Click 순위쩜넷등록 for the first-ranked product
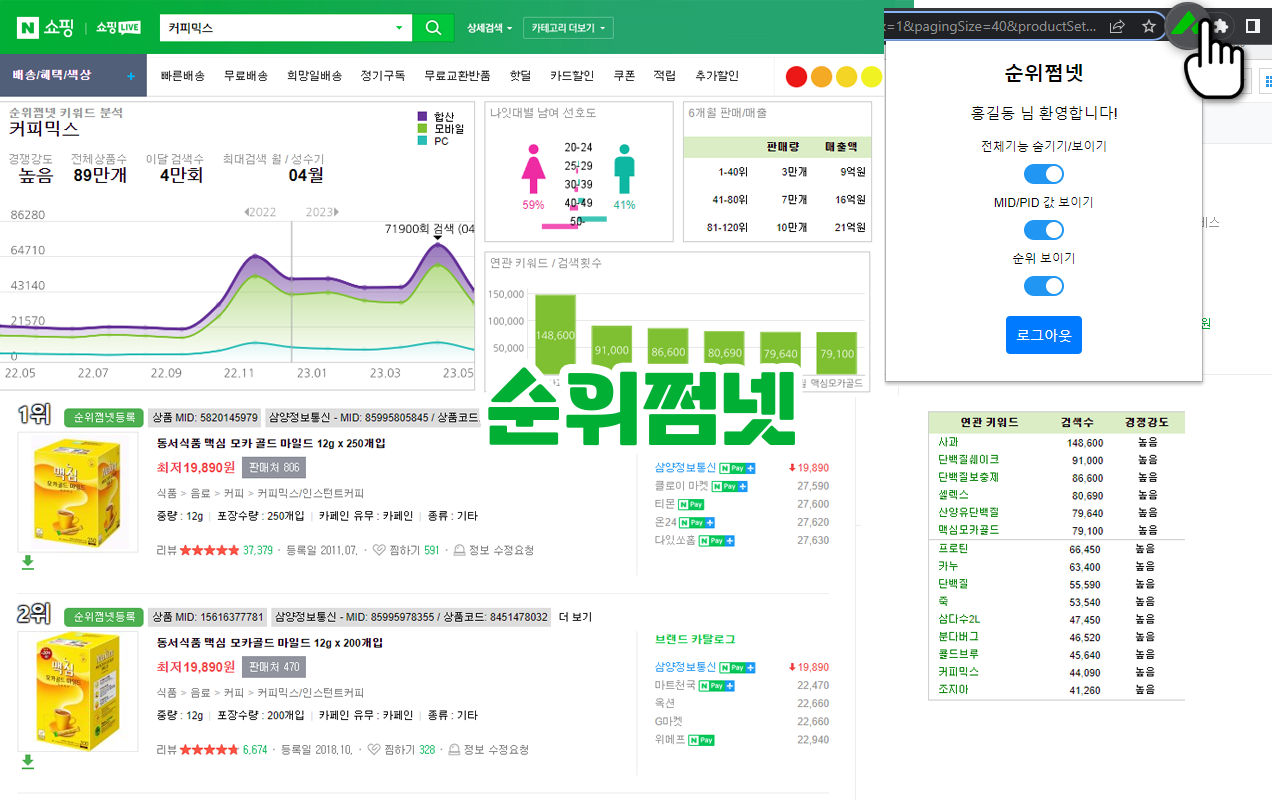 (x=103, y=417)
